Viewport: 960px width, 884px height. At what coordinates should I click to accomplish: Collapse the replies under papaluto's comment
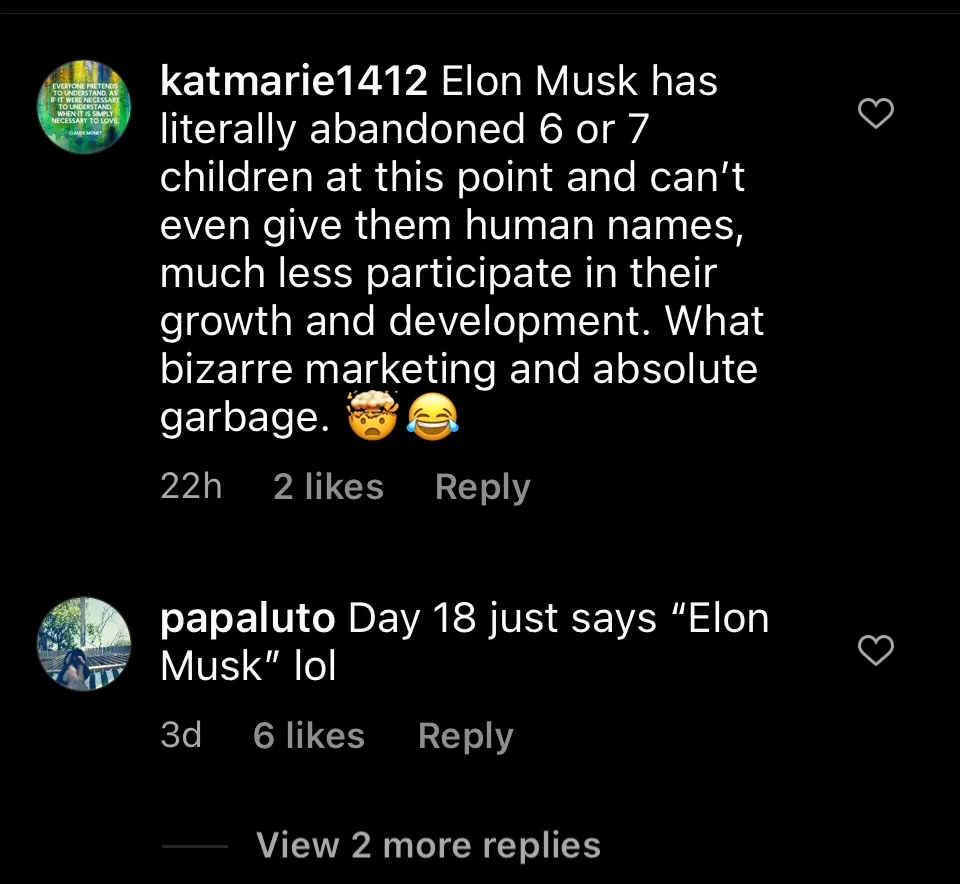(x=428, y=845)
